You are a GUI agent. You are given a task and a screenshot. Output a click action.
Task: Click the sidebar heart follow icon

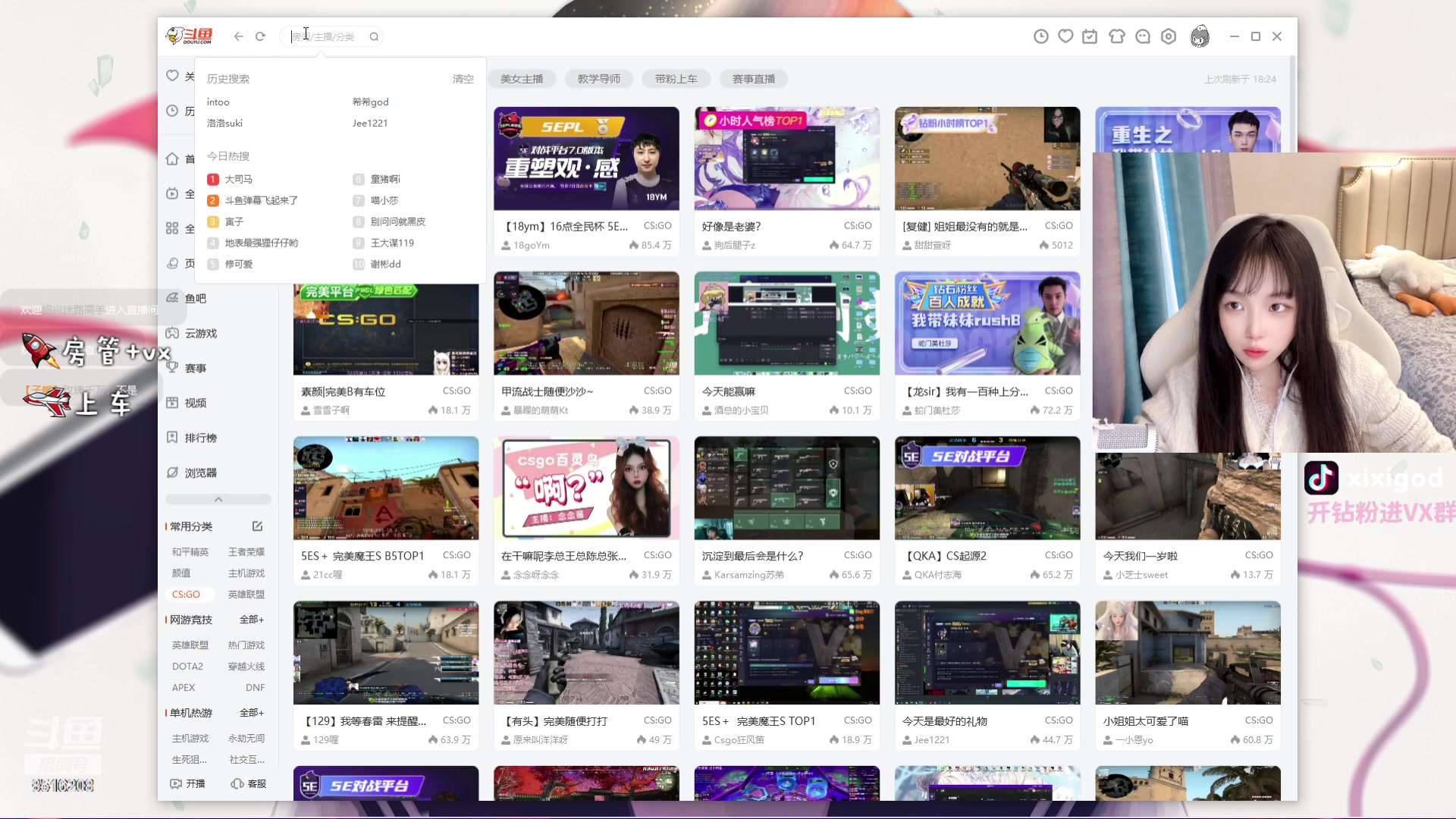(172, 76)
